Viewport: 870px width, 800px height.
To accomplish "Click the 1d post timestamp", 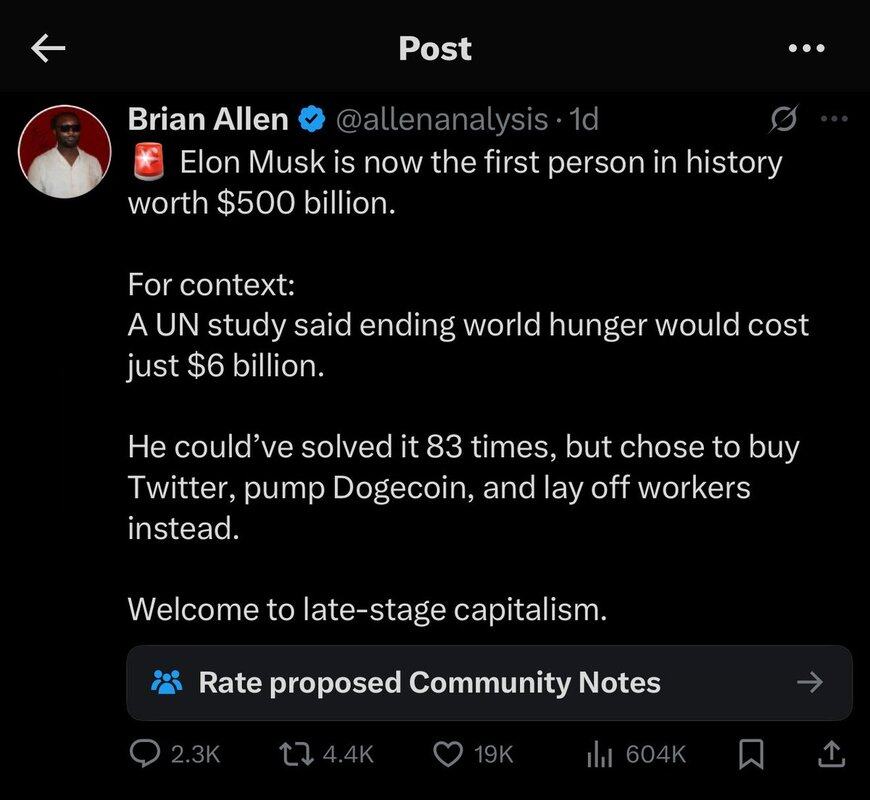I will pyautogui.click(x=582, y=121).
